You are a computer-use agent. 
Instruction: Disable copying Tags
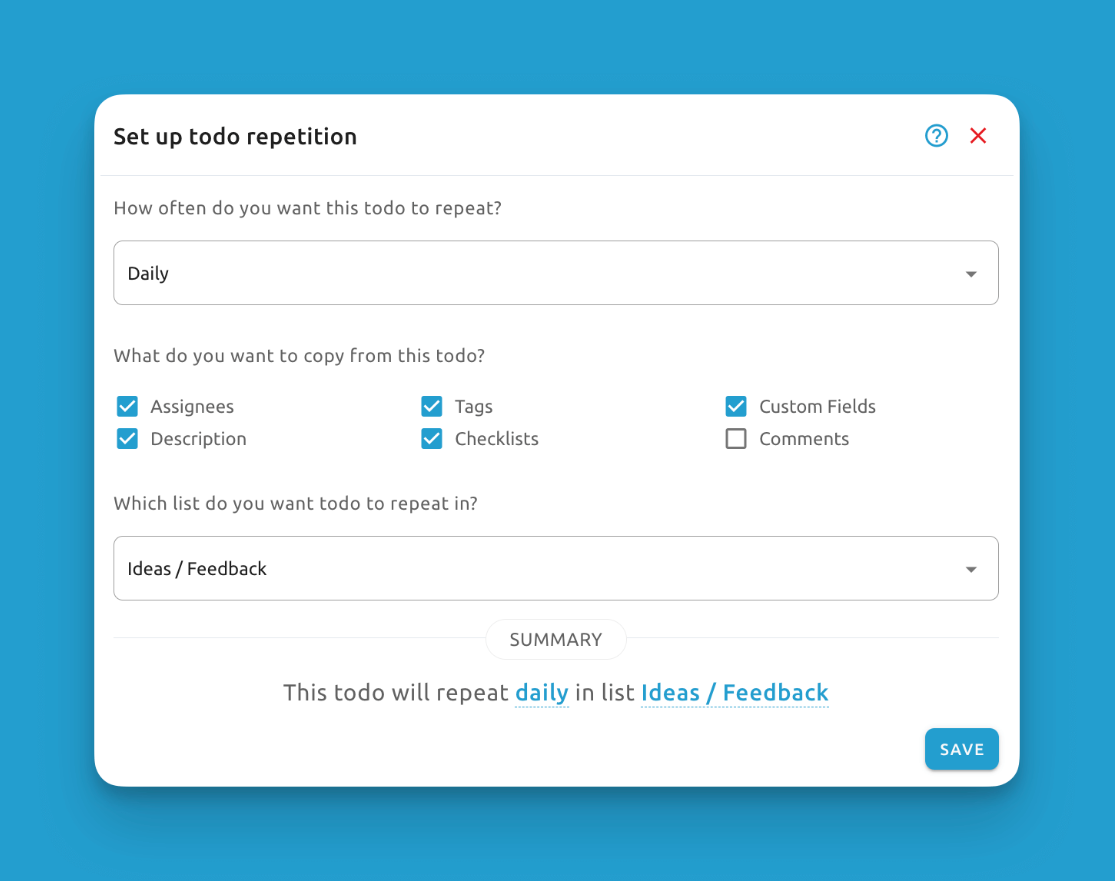[x=431, y=406]
